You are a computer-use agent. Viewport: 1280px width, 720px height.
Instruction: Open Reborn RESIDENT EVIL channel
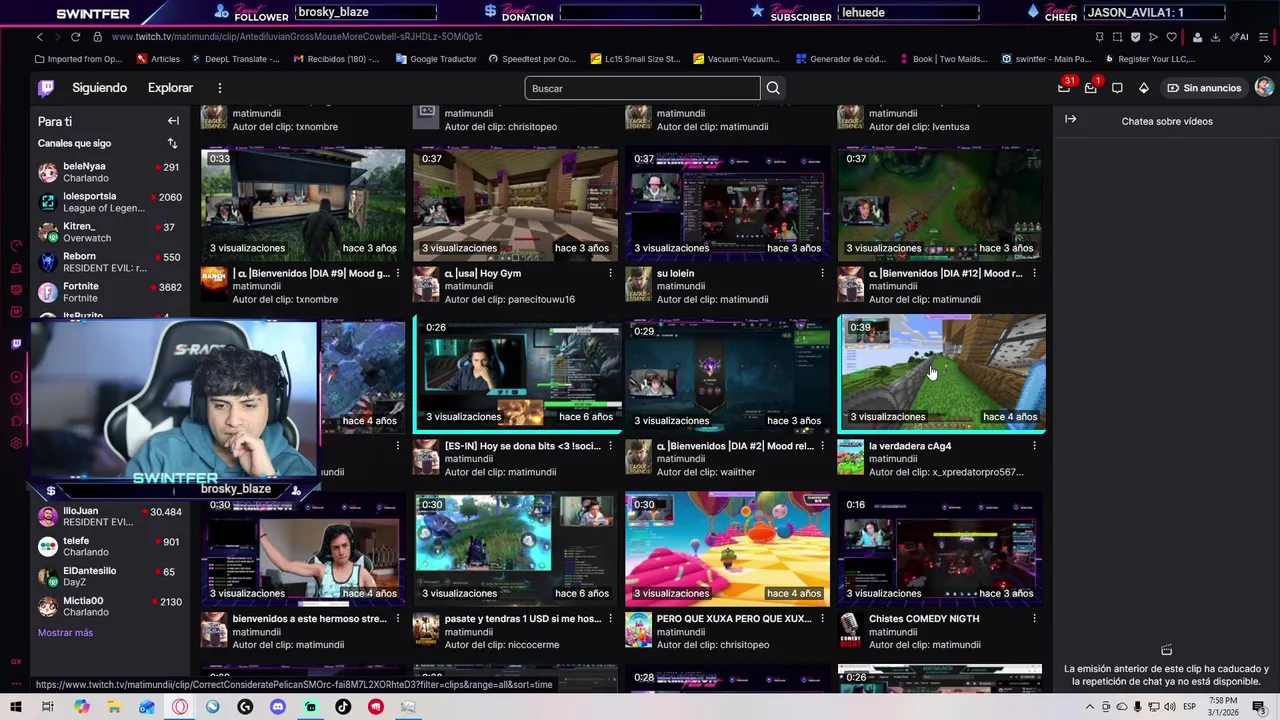109,262
